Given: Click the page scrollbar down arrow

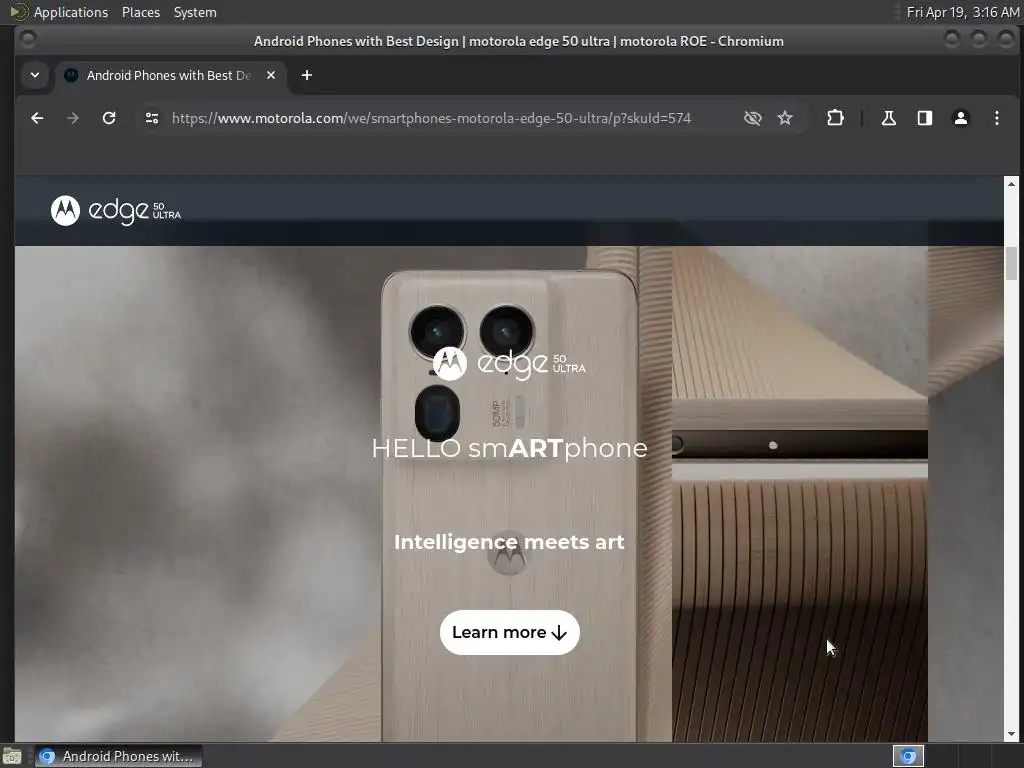Looking at the screenshot, I should tap(1011, 734).
